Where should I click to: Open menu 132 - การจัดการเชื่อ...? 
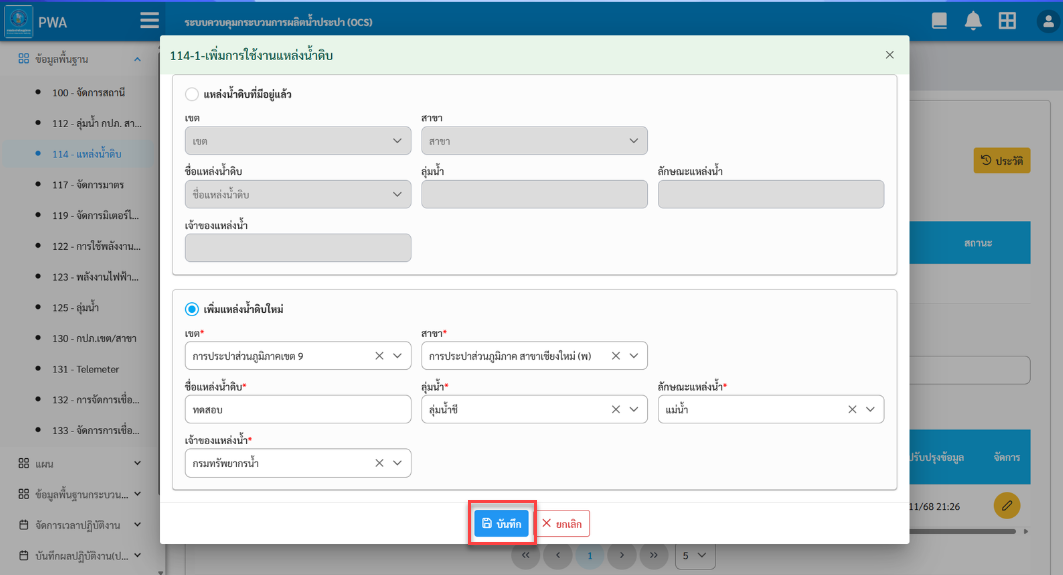tap(96, 399)
